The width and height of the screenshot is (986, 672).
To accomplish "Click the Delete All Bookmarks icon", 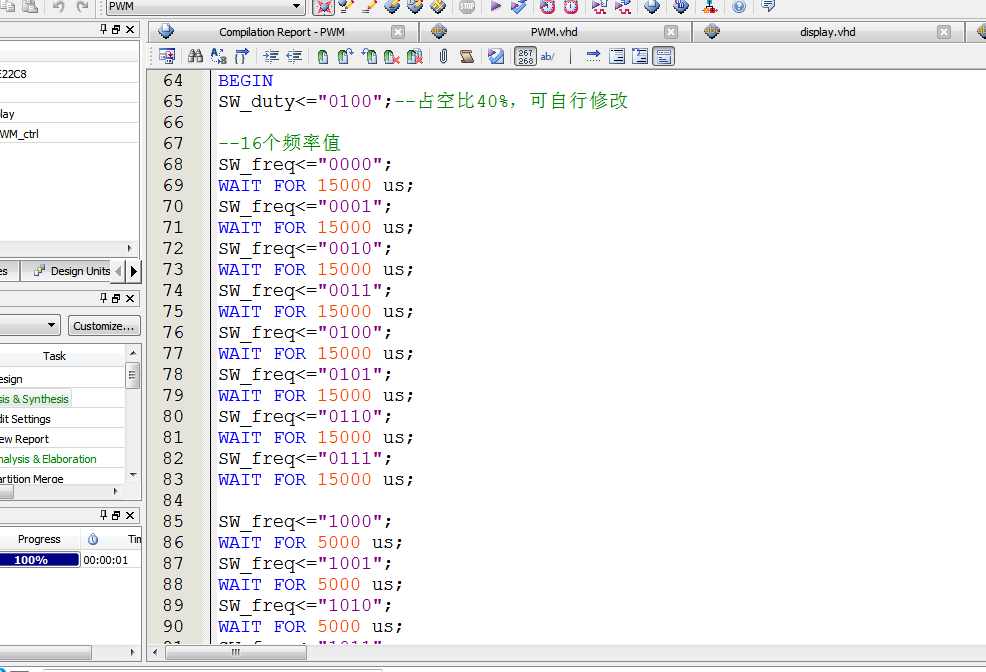I will 414,57.
